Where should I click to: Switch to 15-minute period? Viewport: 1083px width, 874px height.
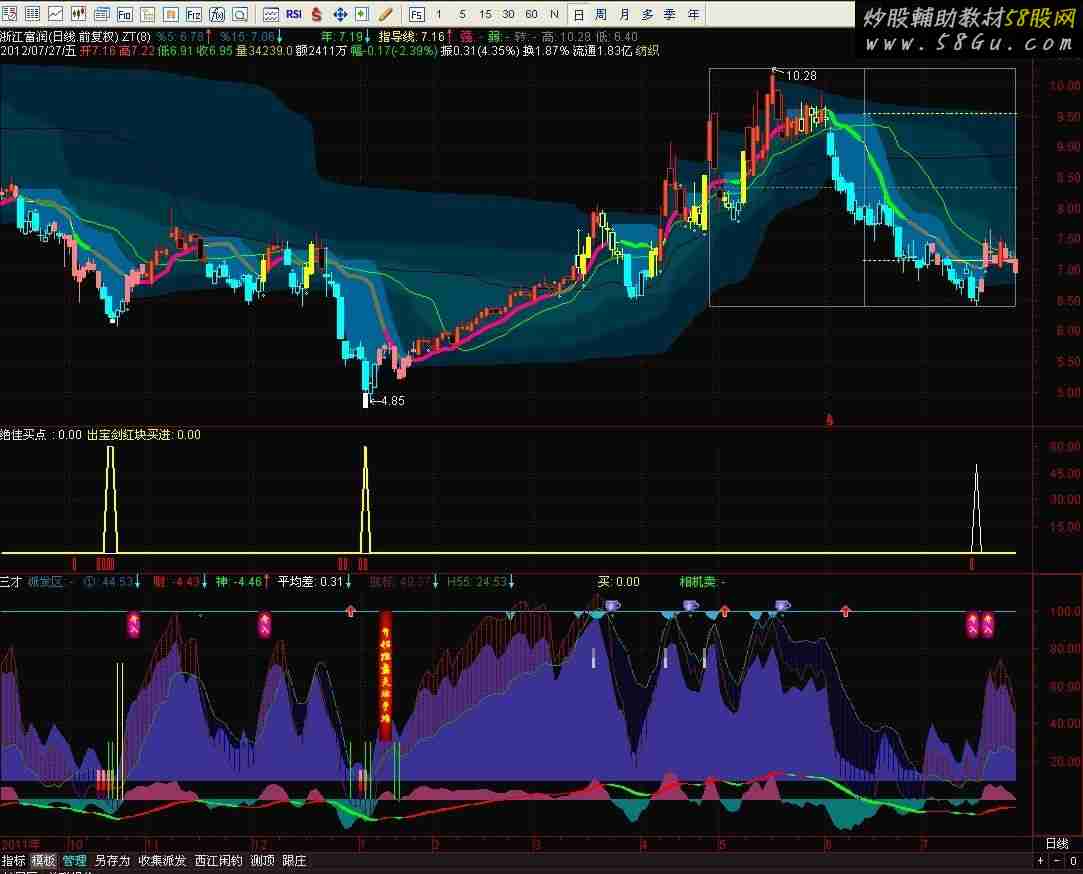486,14
